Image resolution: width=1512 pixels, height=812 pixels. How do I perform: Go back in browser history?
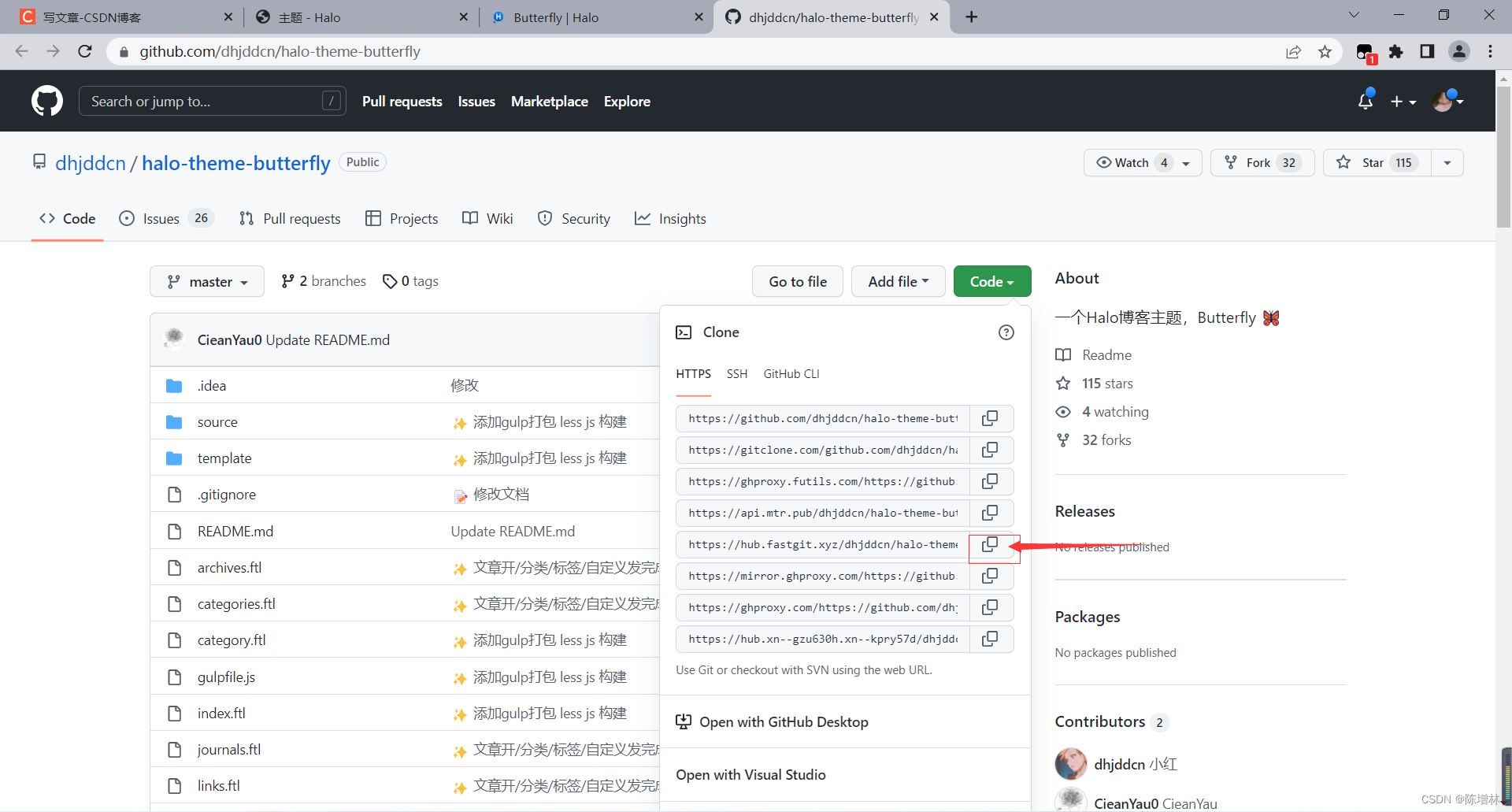22,51
